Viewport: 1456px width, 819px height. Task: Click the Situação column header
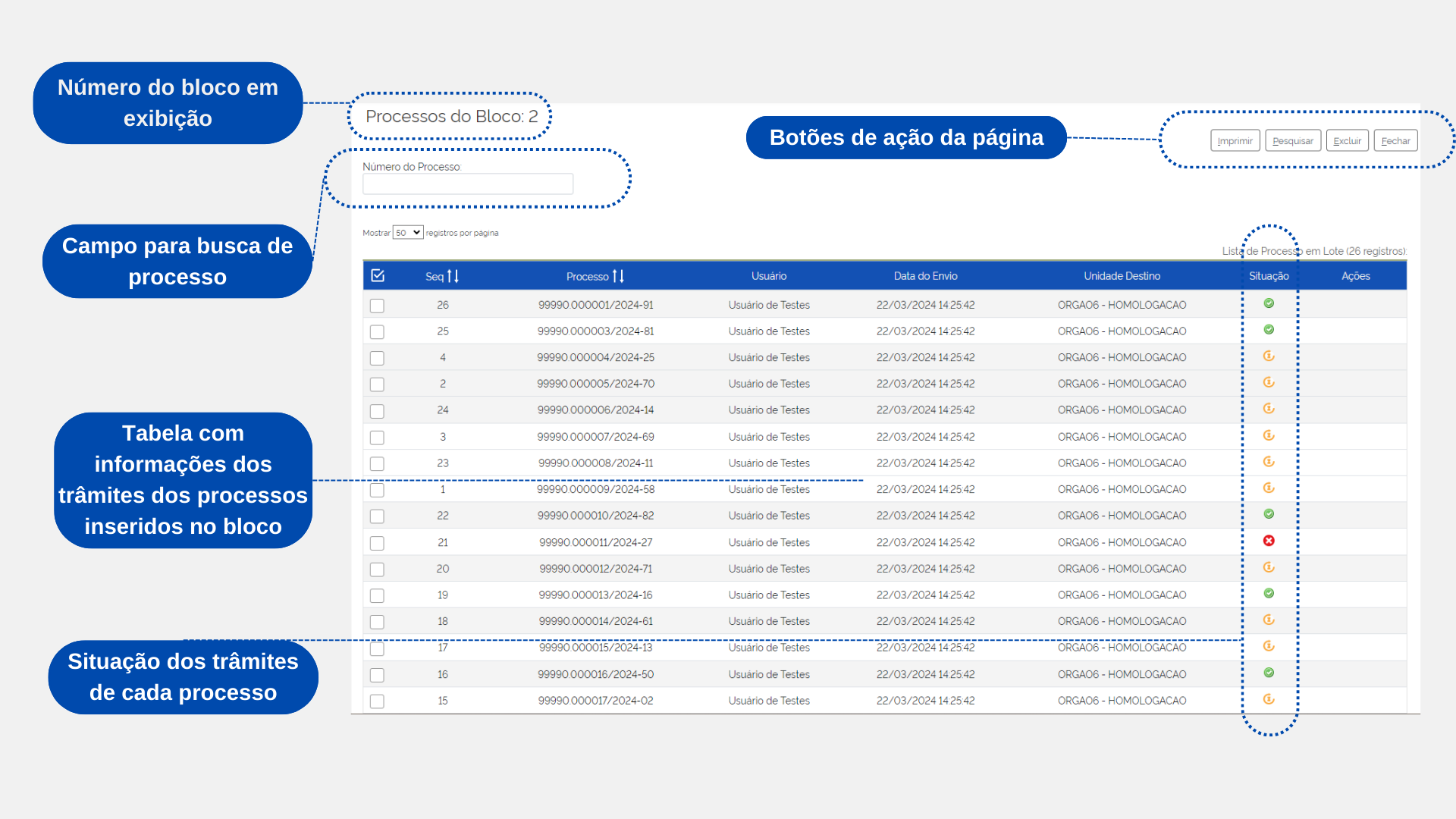click(1269, 276)
